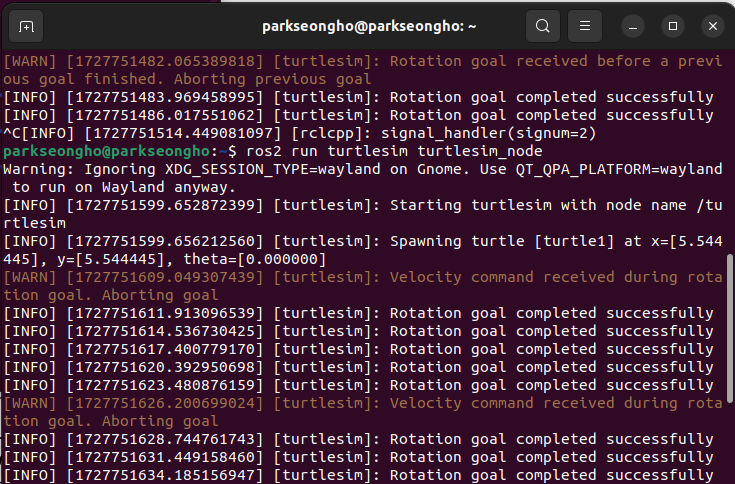Open the hamburger menu

coord(585,26)
